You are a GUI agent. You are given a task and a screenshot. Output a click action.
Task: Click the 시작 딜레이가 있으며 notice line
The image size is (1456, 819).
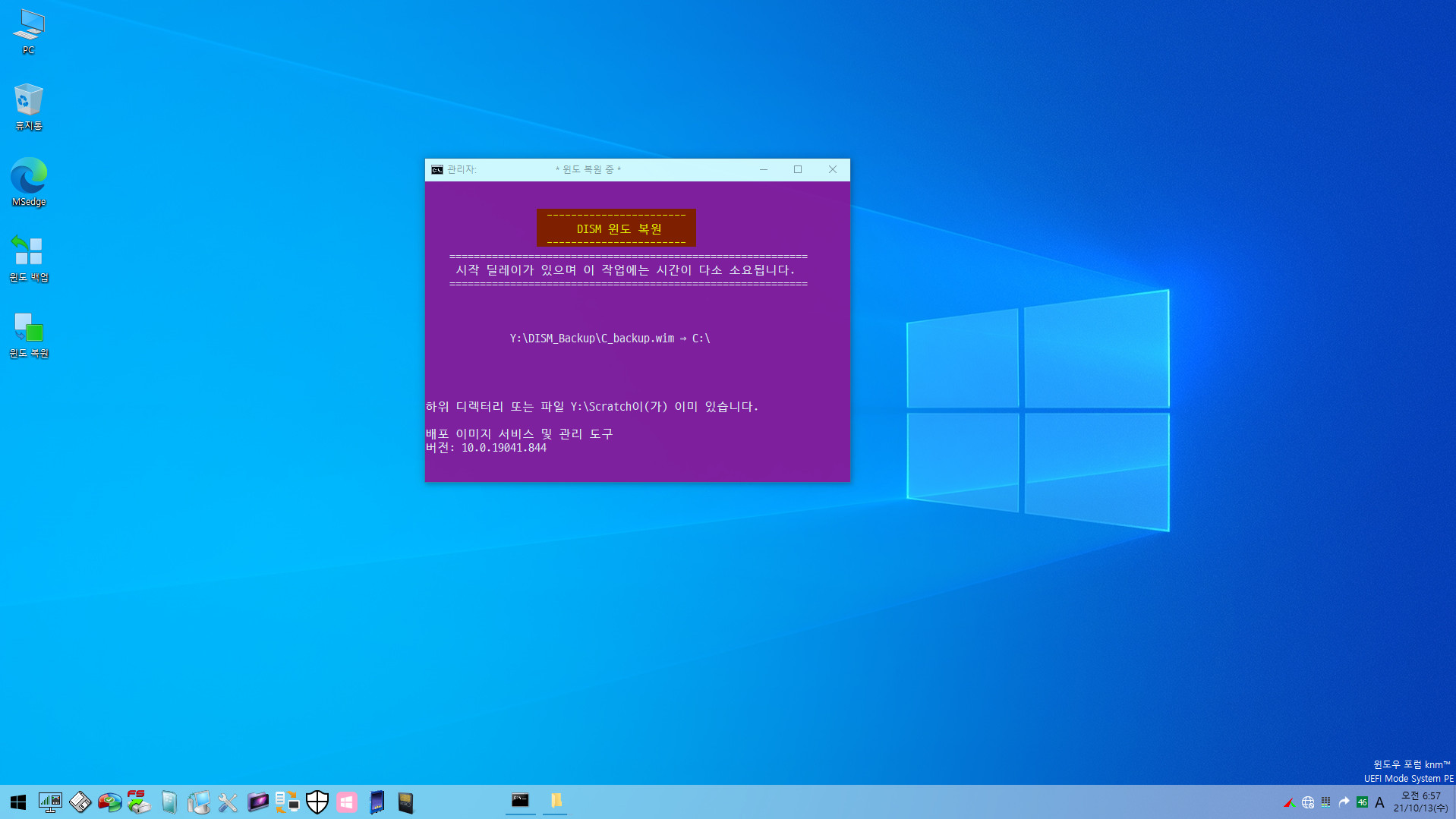pyautogui.click(x=626, y=270)
